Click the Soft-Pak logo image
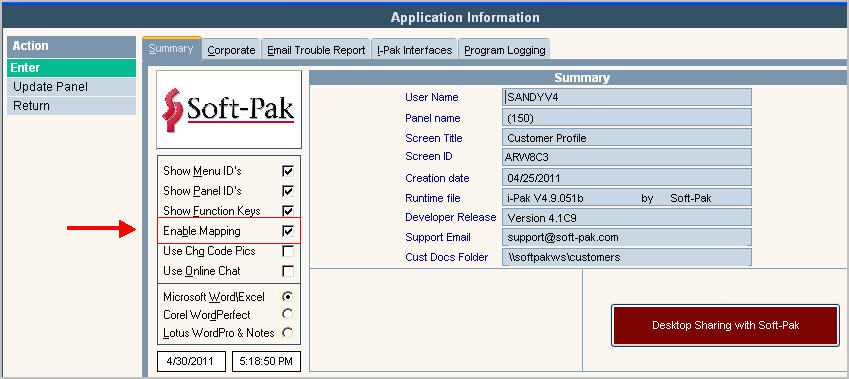Screen dimensions: 849x379 click(229, 109)
